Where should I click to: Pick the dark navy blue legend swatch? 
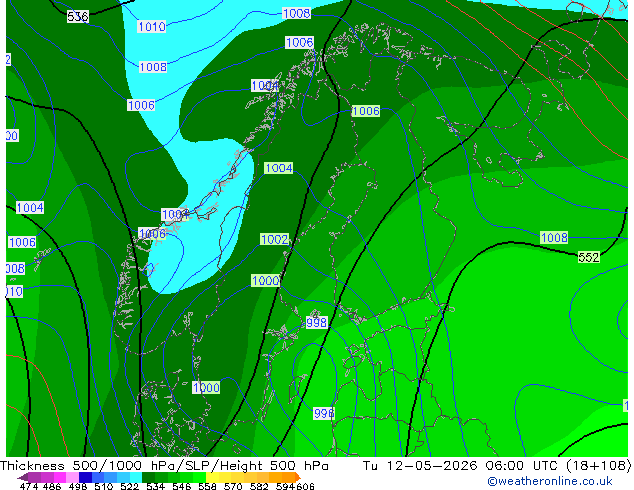pos(85,477)
